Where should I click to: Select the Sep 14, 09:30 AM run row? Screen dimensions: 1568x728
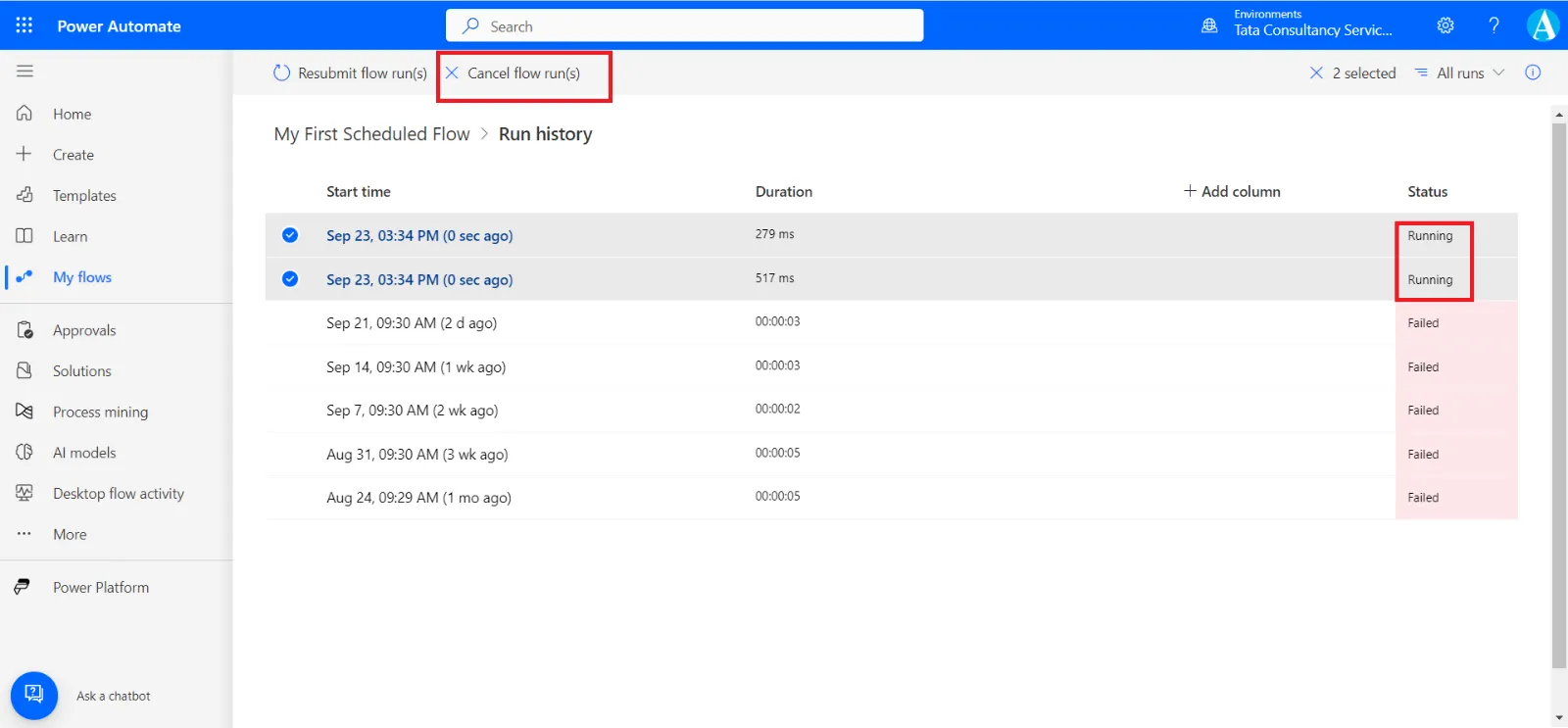pos(891,366)
